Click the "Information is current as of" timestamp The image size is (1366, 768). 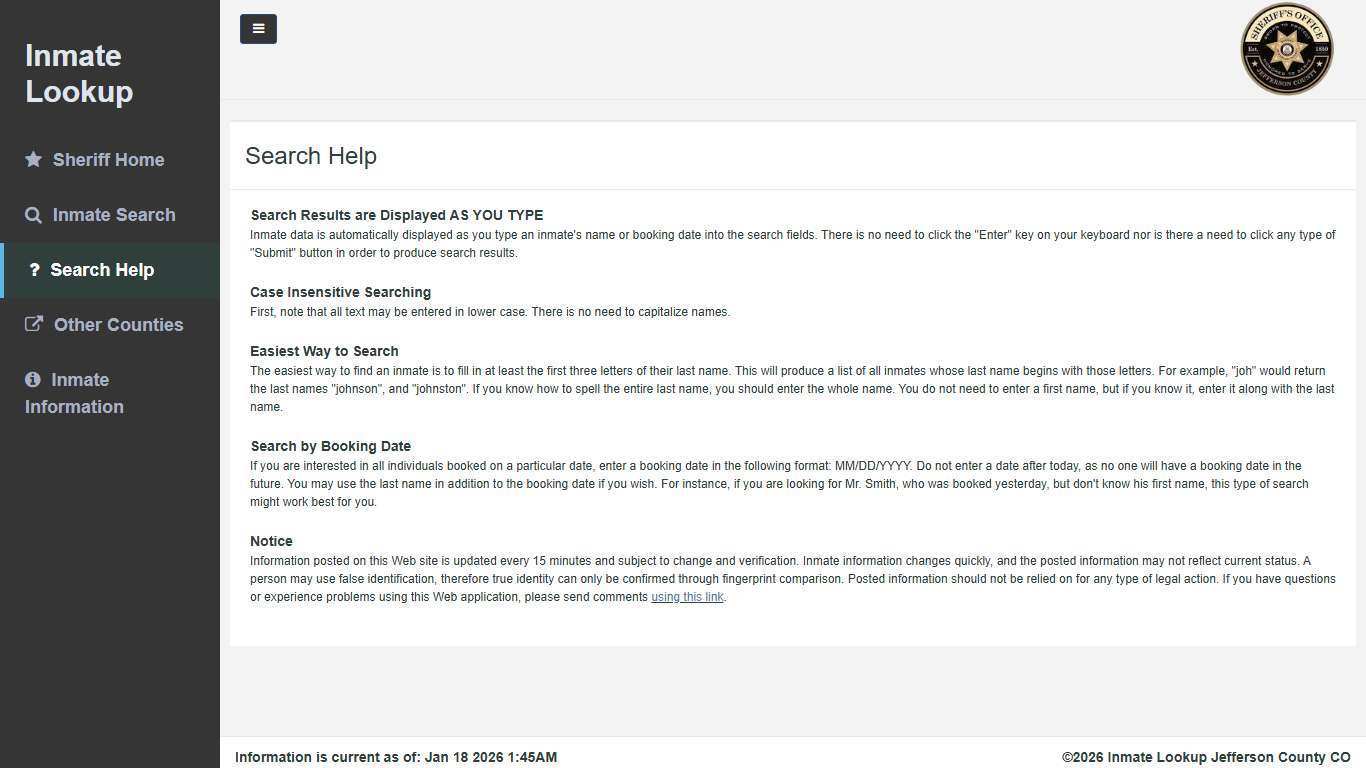(396, 758)
